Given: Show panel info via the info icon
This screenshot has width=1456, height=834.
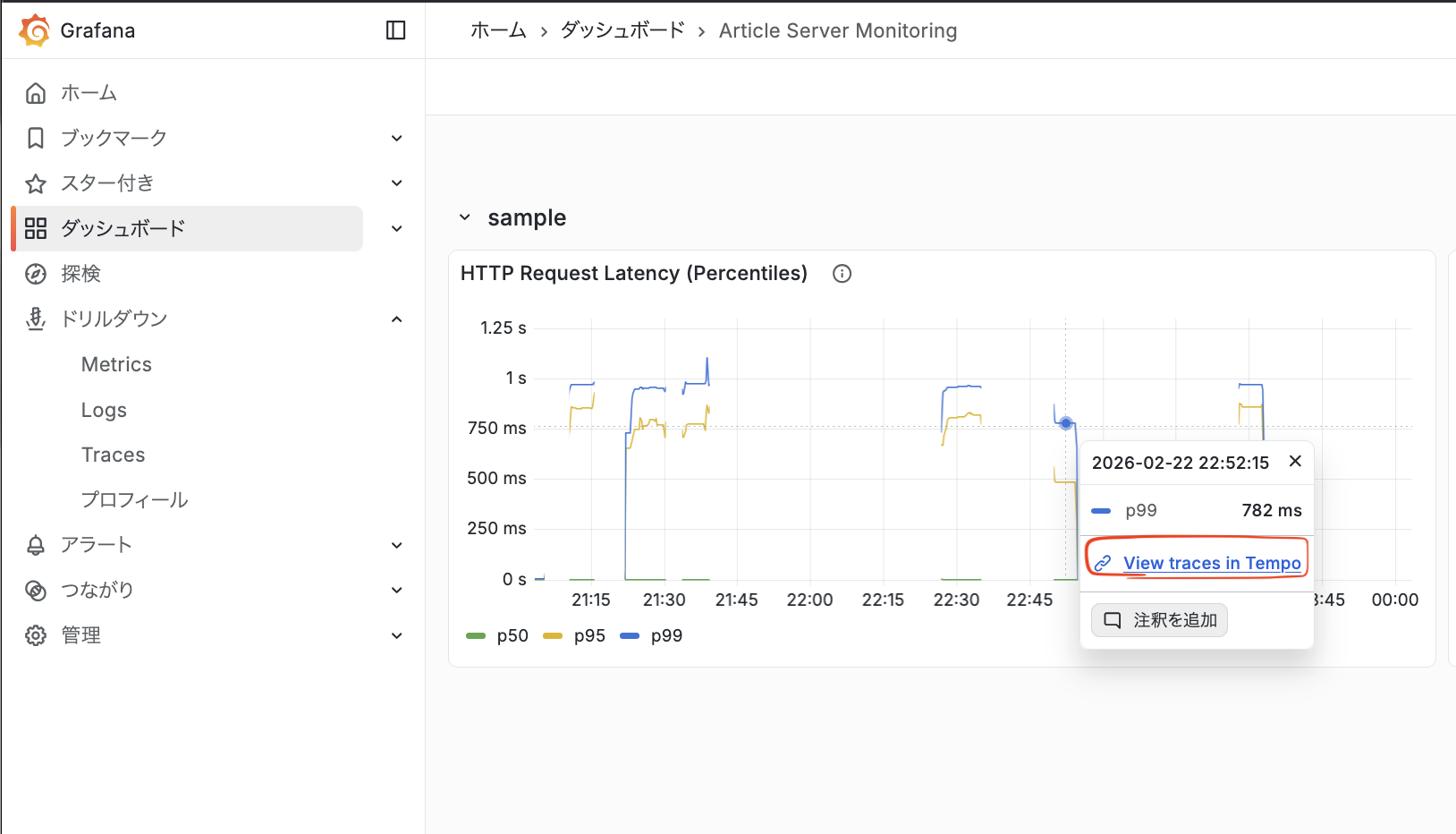Looking at the screenshot, I should coord(842,273).
